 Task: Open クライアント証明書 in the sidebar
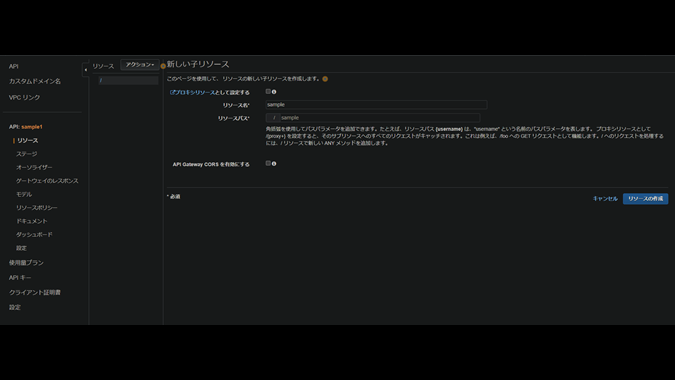tap(35, 293)
